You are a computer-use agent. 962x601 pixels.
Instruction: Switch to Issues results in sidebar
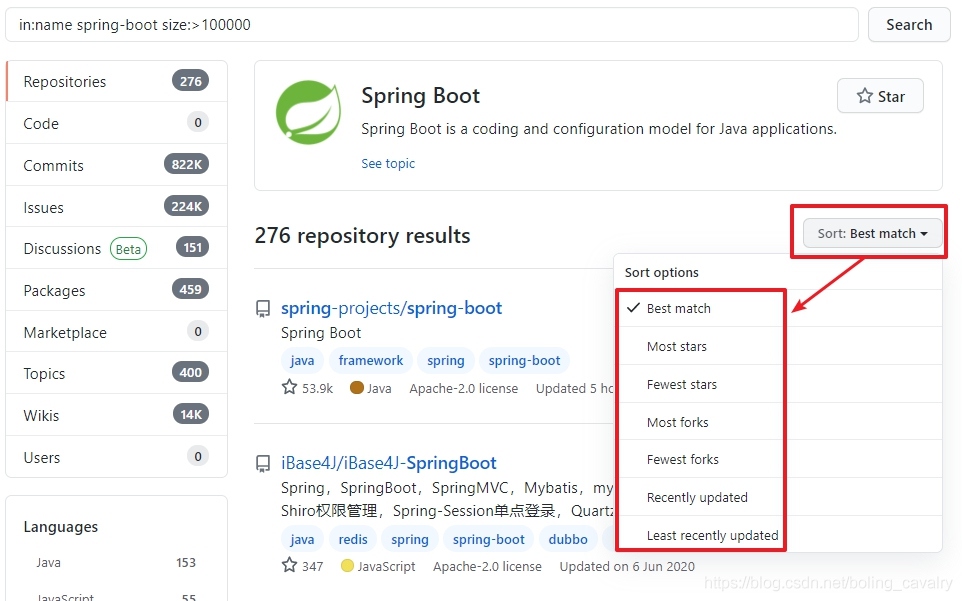tap(117, 207)
